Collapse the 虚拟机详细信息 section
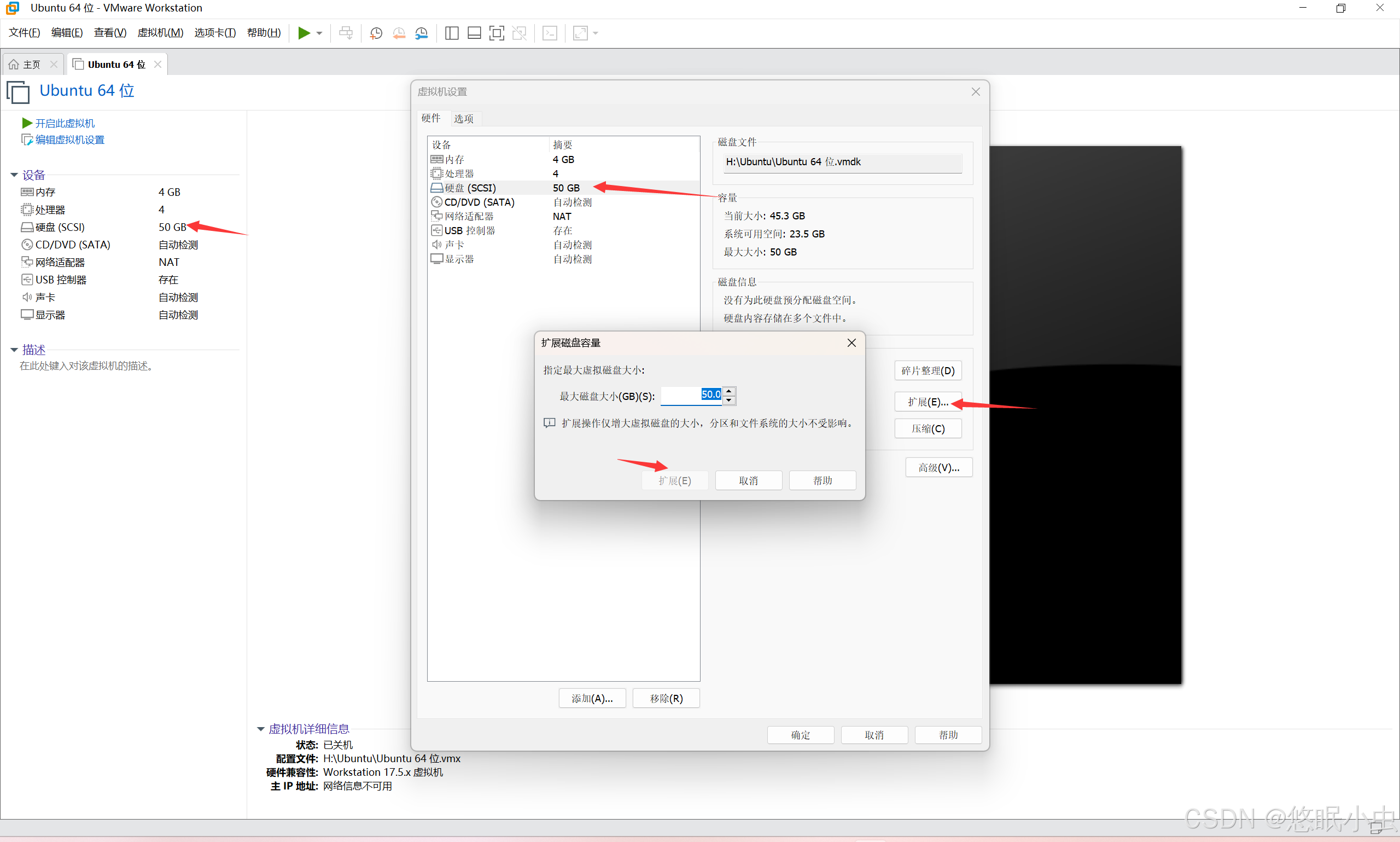This screenshot has height=842, width=1400. 261,729
